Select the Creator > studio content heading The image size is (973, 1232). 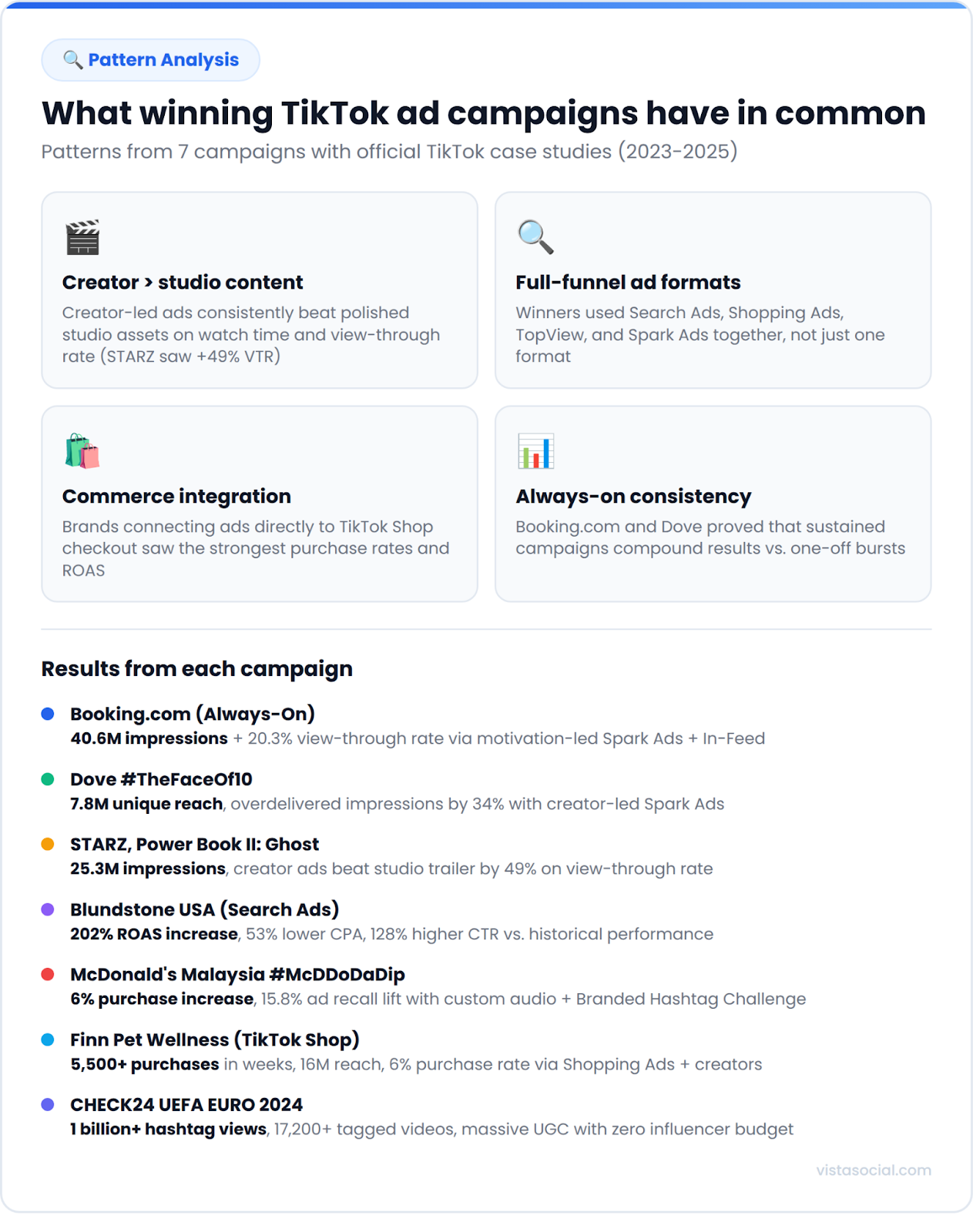[183, 283]
